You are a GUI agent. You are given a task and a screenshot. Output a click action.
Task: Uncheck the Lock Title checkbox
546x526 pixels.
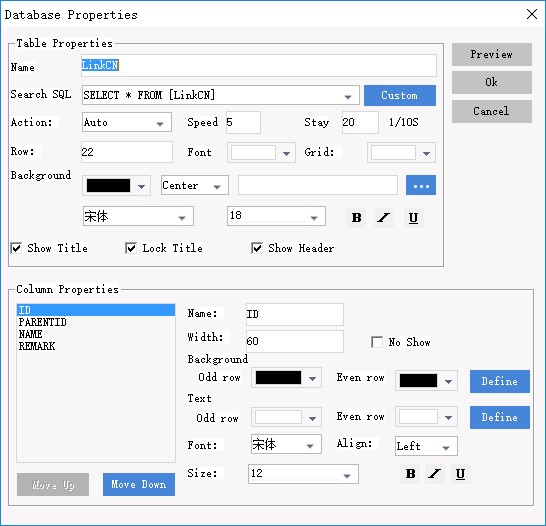(x=131, y=248)
